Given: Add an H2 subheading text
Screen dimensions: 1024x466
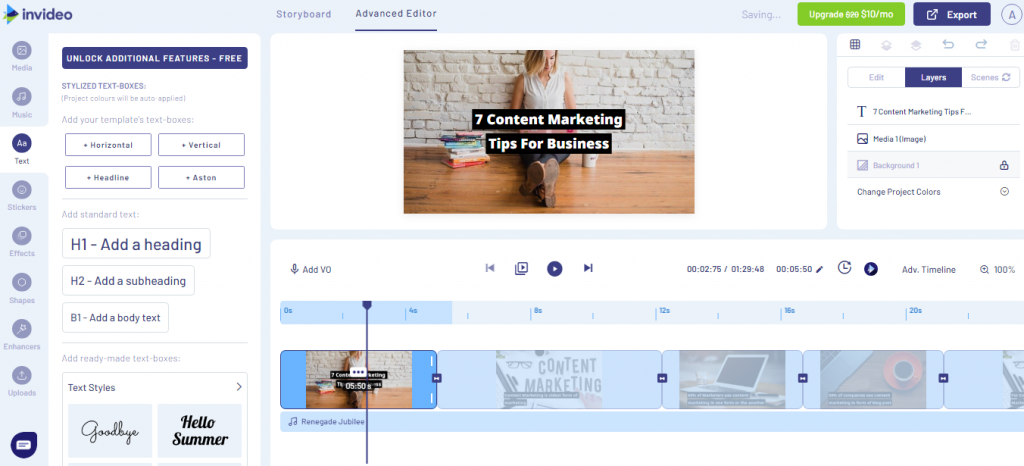Looking at the screenshot, I should [128, 281].
